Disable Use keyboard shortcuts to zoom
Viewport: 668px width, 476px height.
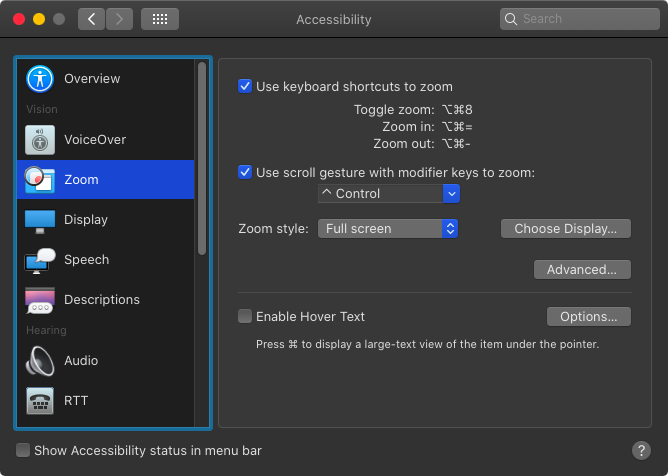coord(245,86)
